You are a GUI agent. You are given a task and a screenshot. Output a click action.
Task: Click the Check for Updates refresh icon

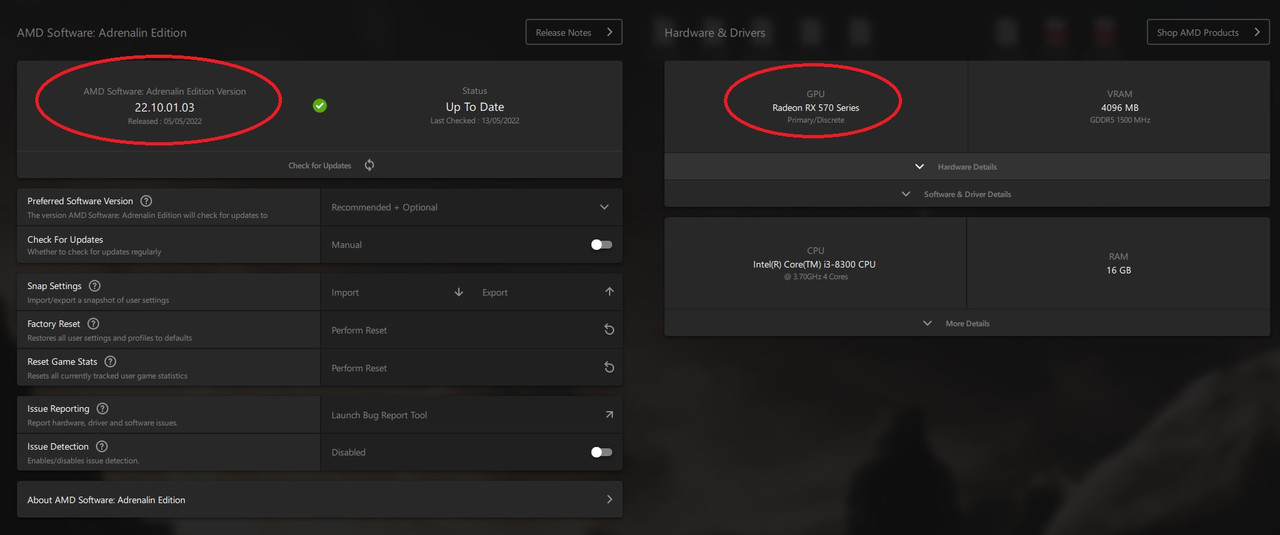[370, 165]
